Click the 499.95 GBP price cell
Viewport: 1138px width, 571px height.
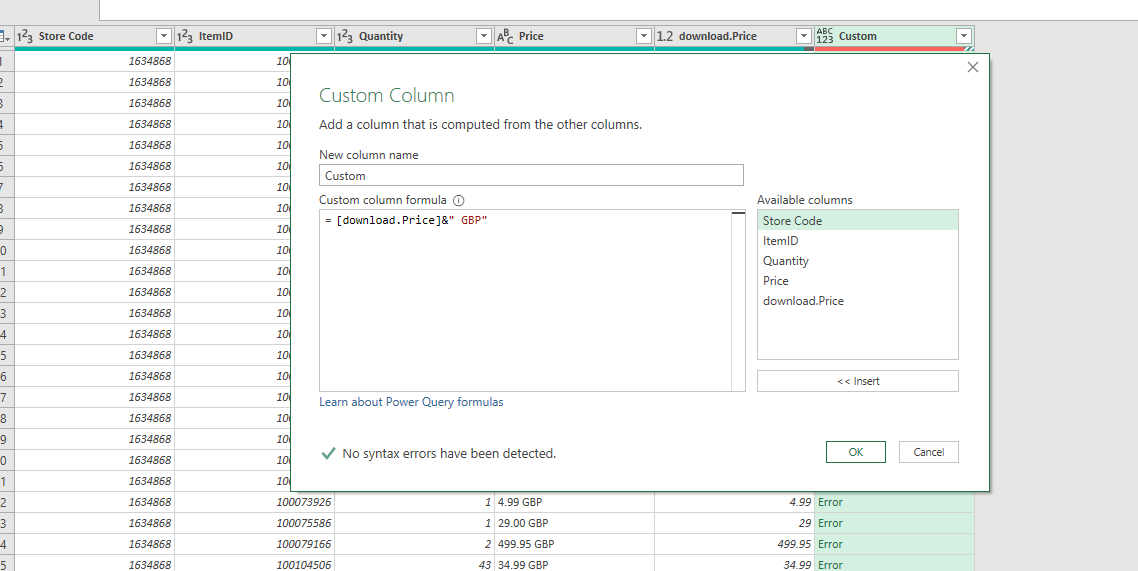(x=574, y=544)
